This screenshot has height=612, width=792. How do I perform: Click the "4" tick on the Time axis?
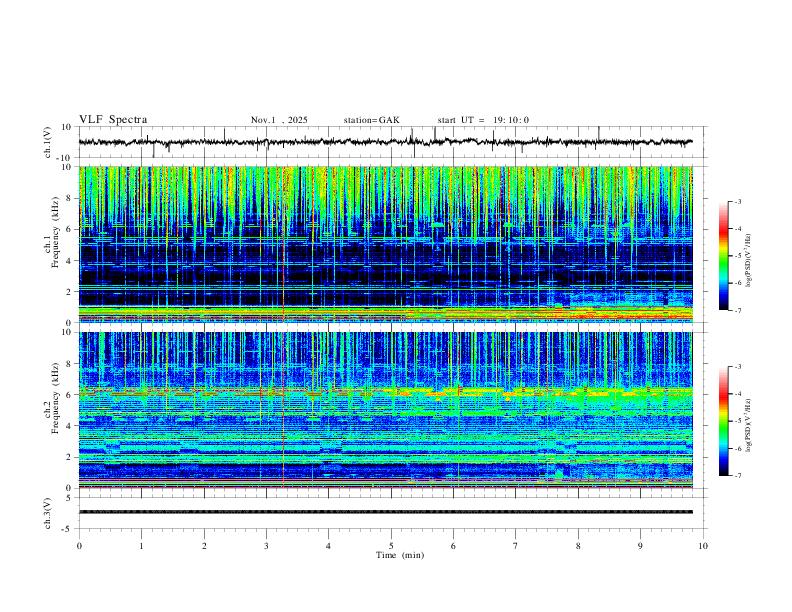tap(328, 546)
